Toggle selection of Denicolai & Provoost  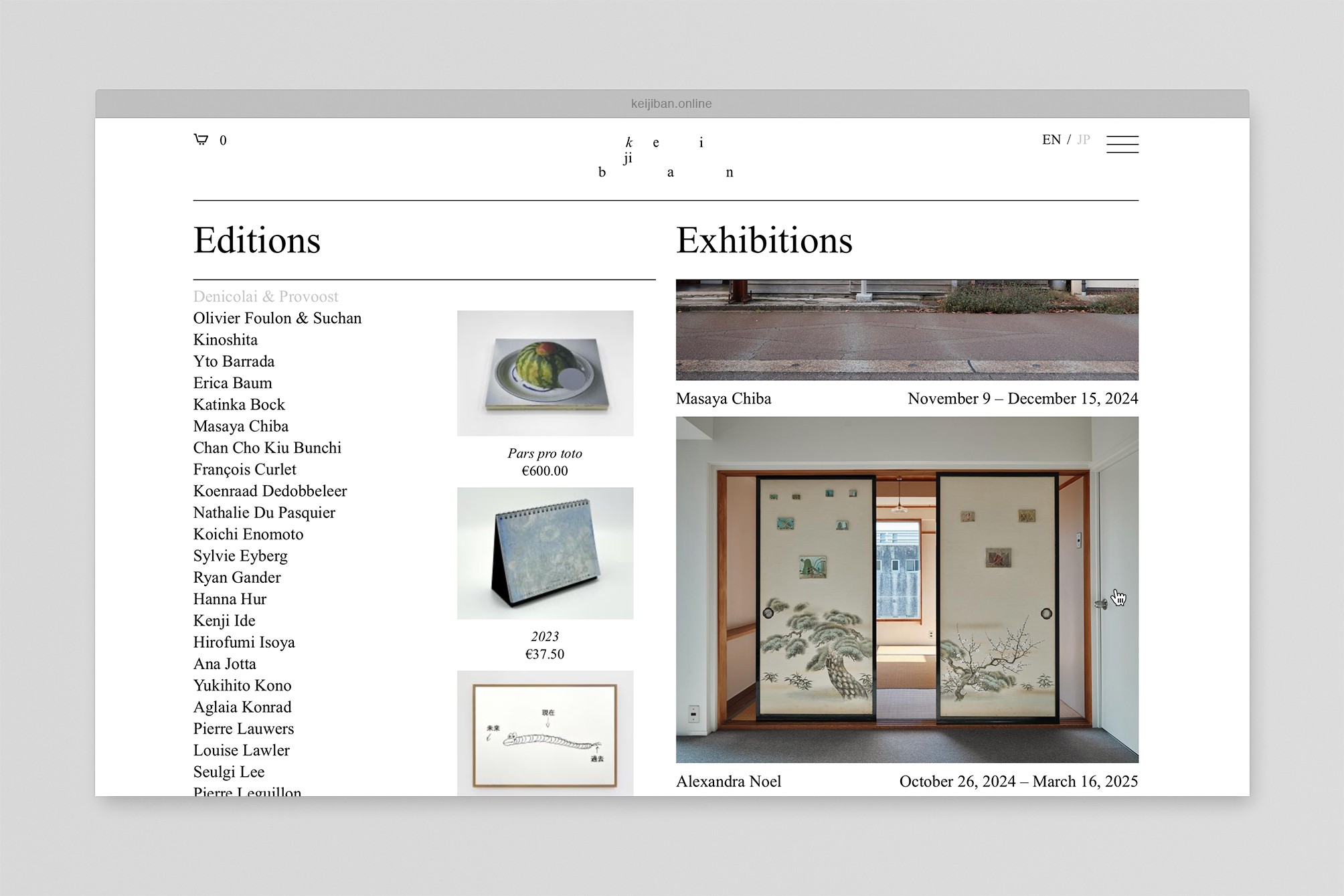[x=266, y=296]
